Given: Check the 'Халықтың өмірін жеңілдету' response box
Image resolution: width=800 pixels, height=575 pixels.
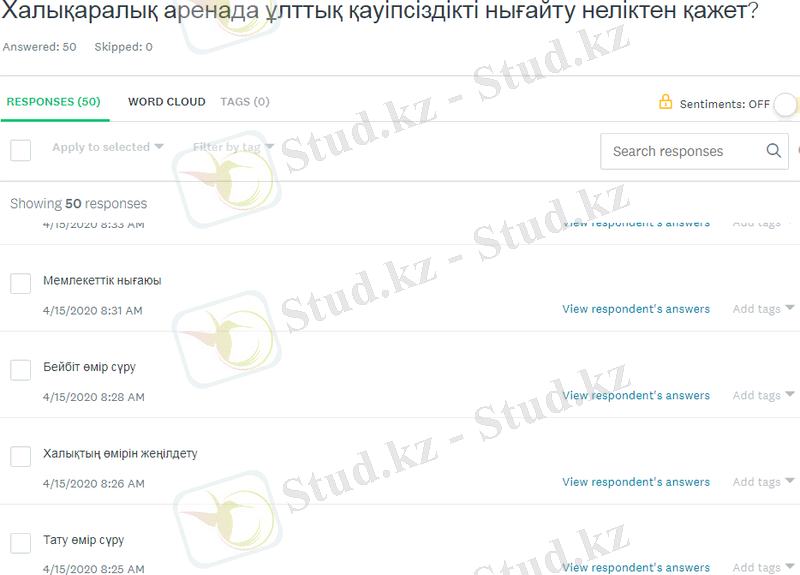Looking at the screenshot, I should 20,457.
